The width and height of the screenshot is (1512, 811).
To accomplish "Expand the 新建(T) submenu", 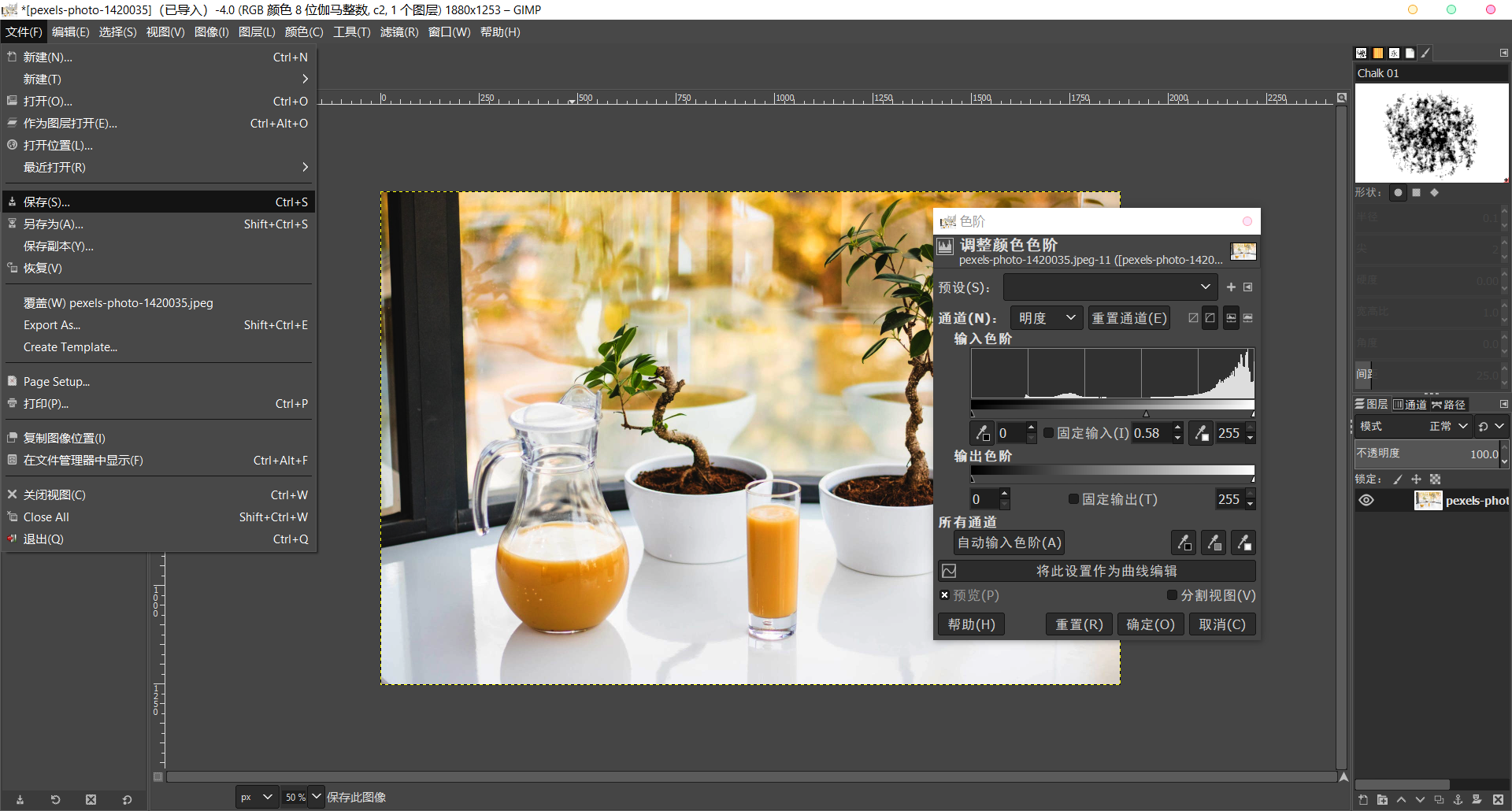I will (158, 80).
